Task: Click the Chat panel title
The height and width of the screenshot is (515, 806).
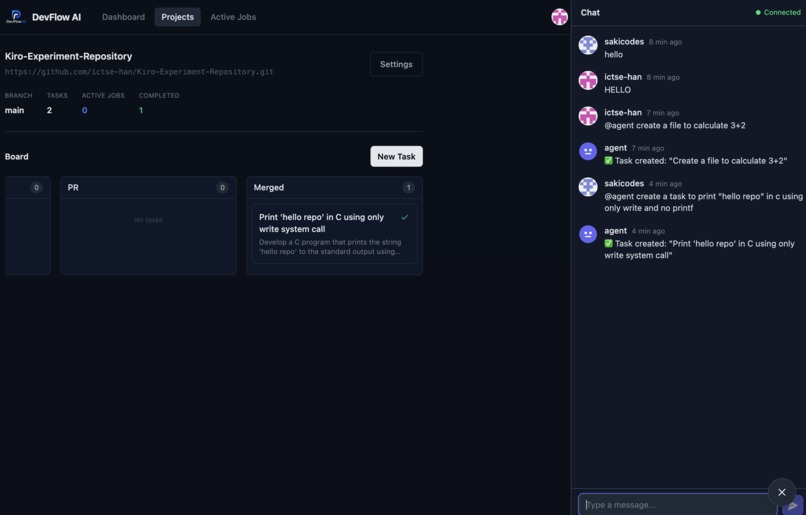Action: click(x=590, y=12)
